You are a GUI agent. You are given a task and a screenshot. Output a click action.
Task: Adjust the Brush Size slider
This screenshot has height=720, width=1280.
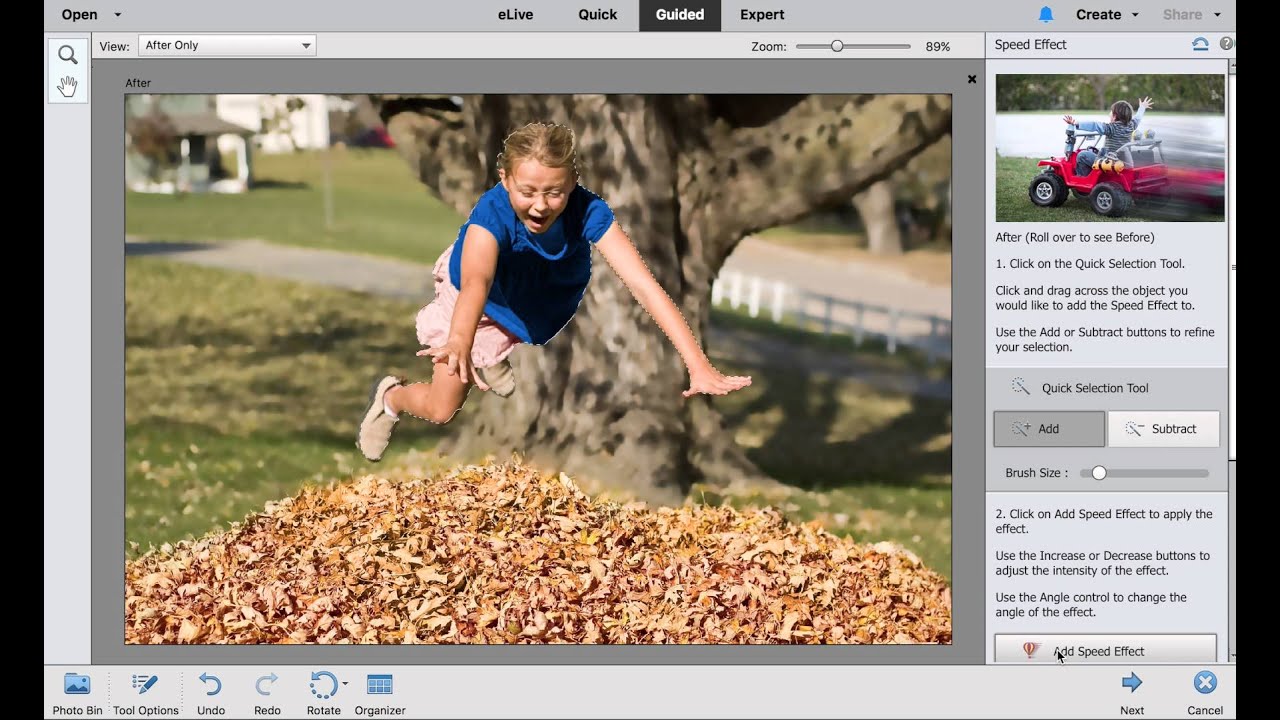(x=1099, y=473)
